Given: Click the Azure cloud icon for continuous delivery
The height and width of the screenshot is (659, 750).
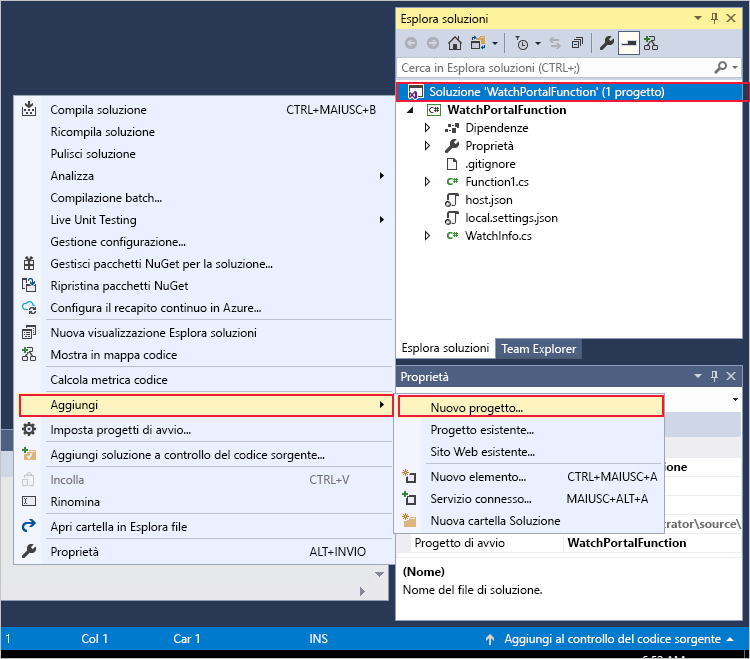Looking at the screenshot, I should tap(29, 308).
